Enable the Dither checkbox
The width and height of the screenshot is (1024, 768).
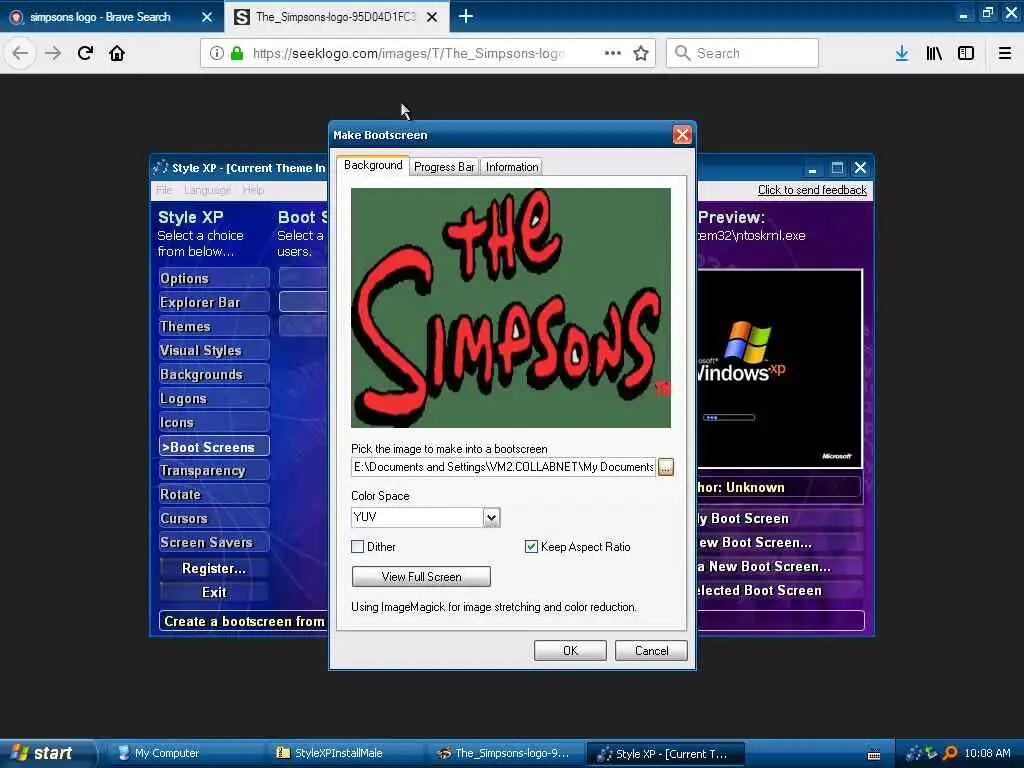(x=357, y=547)
